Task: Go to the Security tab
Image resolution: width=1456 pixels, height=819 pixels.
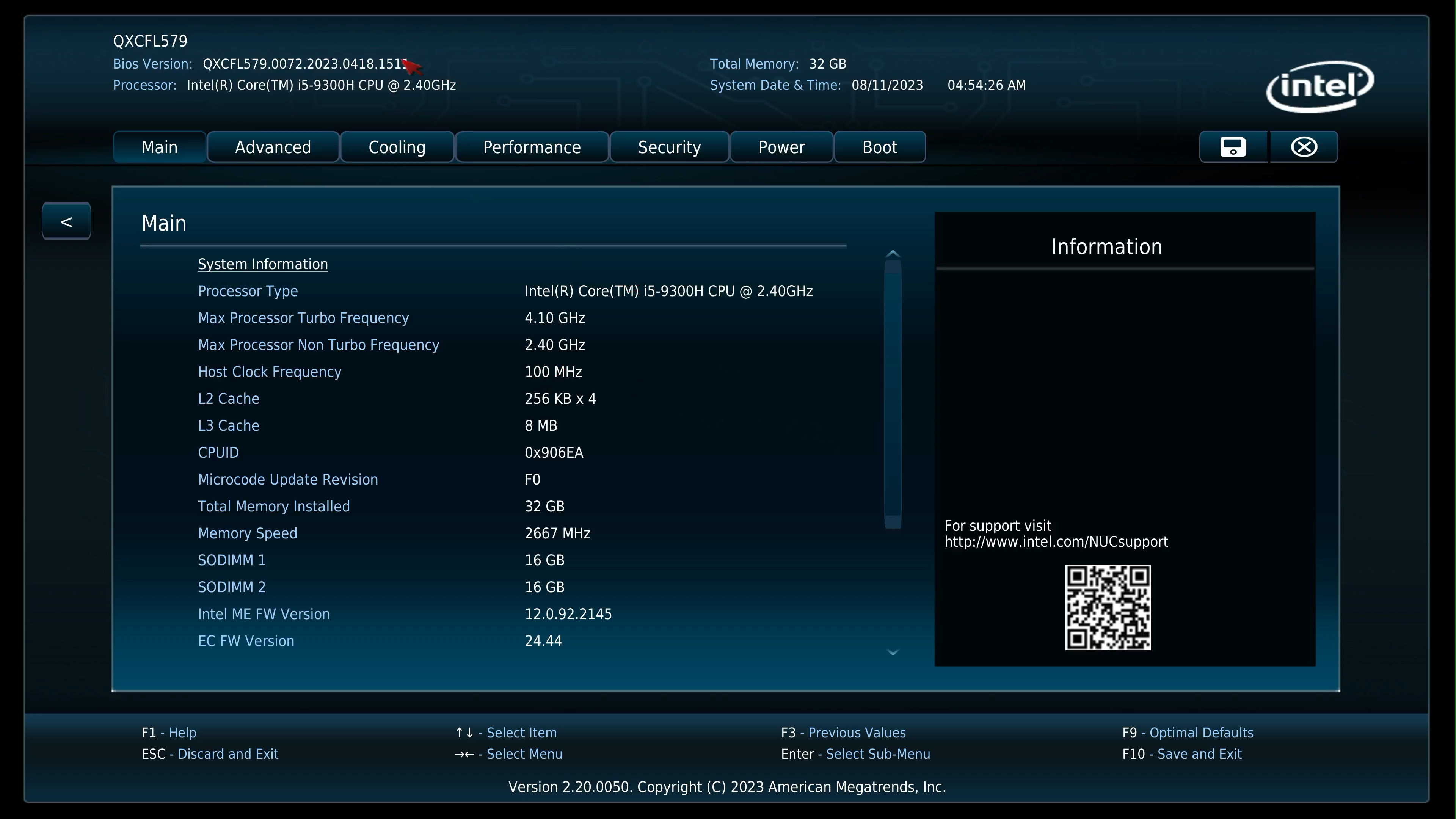Action: [x=669, y=147]
